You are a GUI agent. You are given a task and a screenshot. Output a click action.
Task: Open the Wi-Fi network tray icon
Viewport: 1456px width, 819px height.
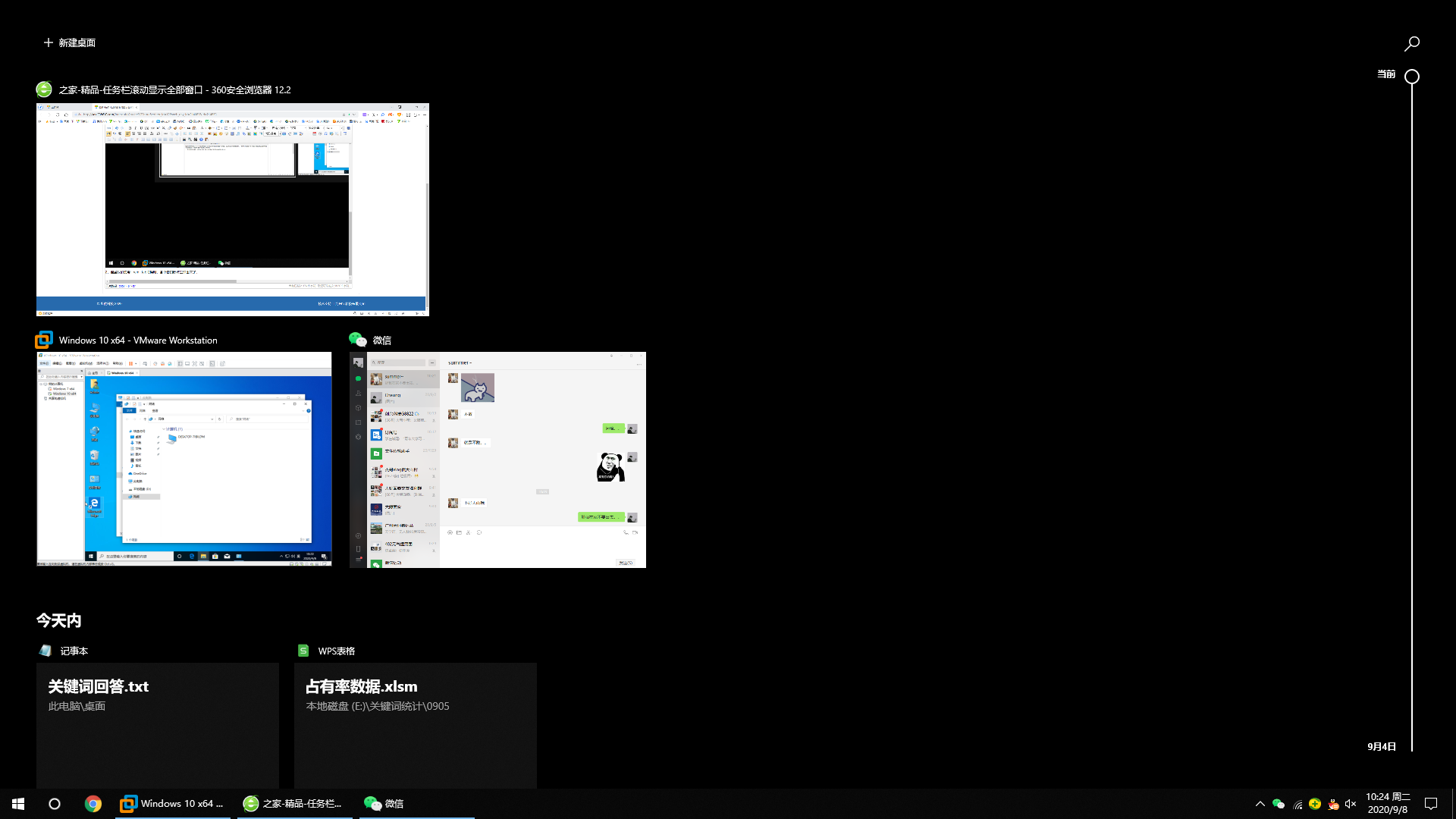(1298, 804)
